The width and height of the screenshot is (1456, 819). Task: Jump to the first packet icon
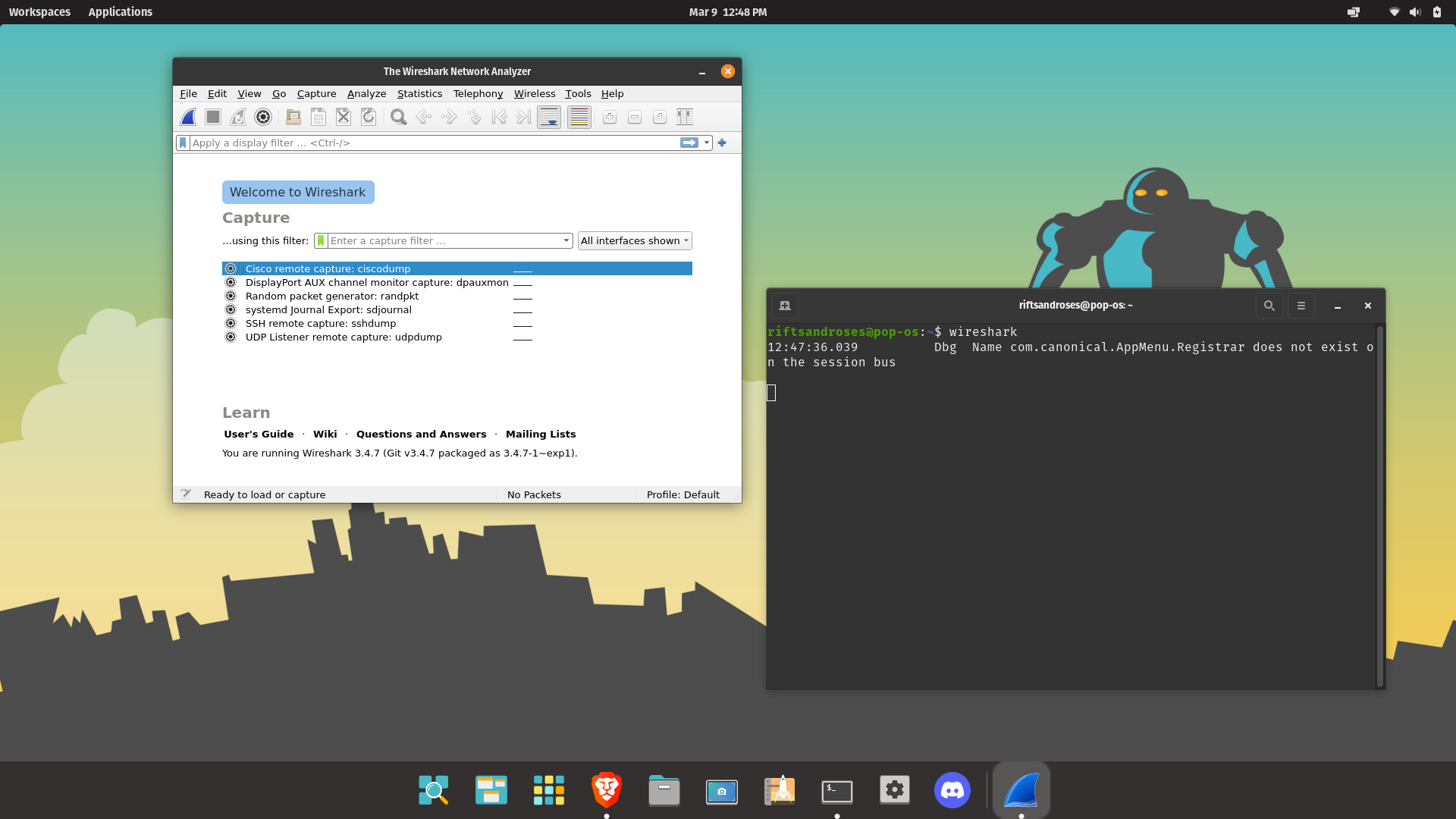(x=499, y=117)
